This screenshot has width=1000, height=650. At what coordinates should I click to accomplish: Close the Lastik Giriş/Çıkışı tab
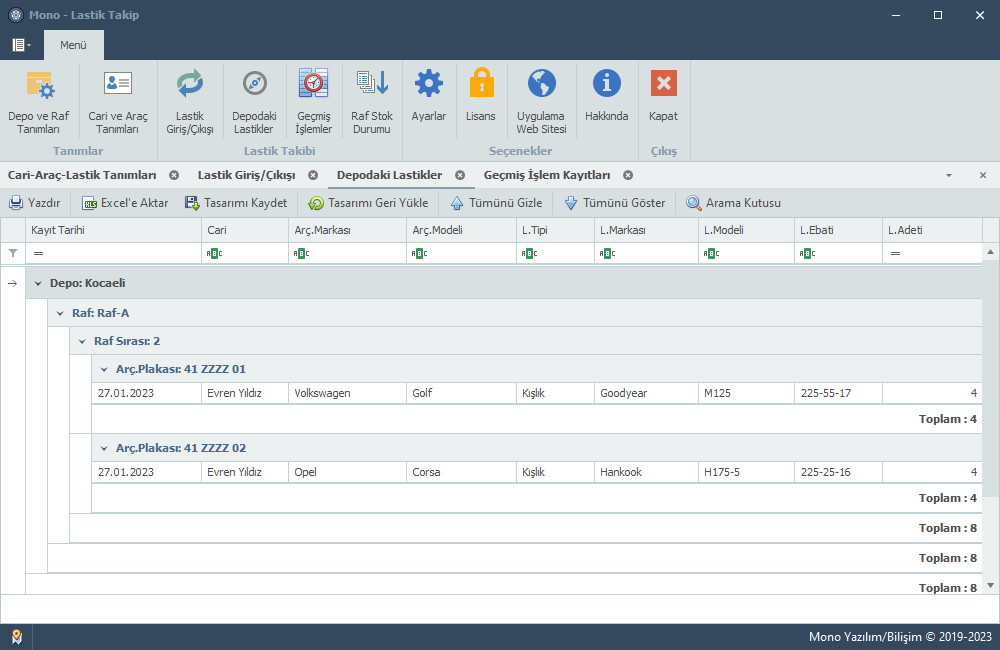313,175
